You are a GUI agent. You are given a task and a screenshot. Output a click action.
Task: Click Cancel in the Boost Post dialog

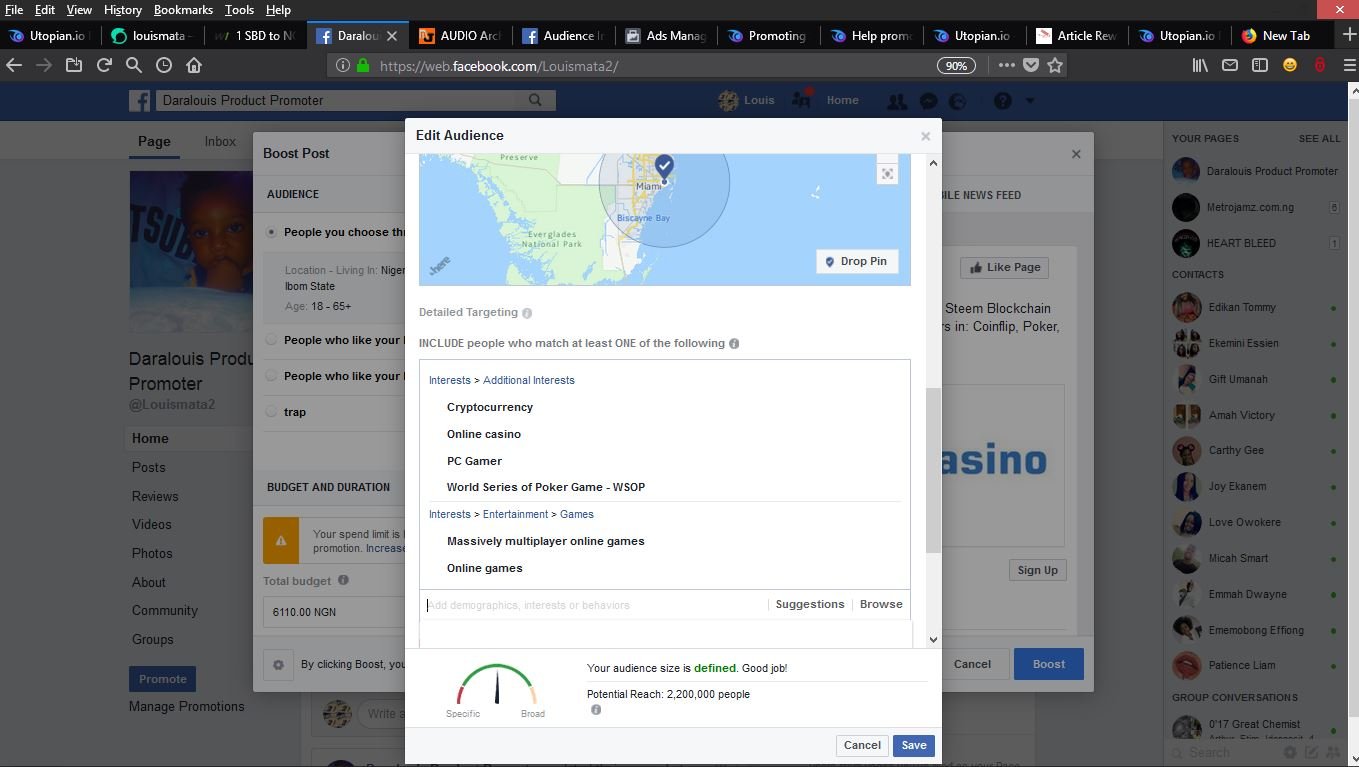972,664
